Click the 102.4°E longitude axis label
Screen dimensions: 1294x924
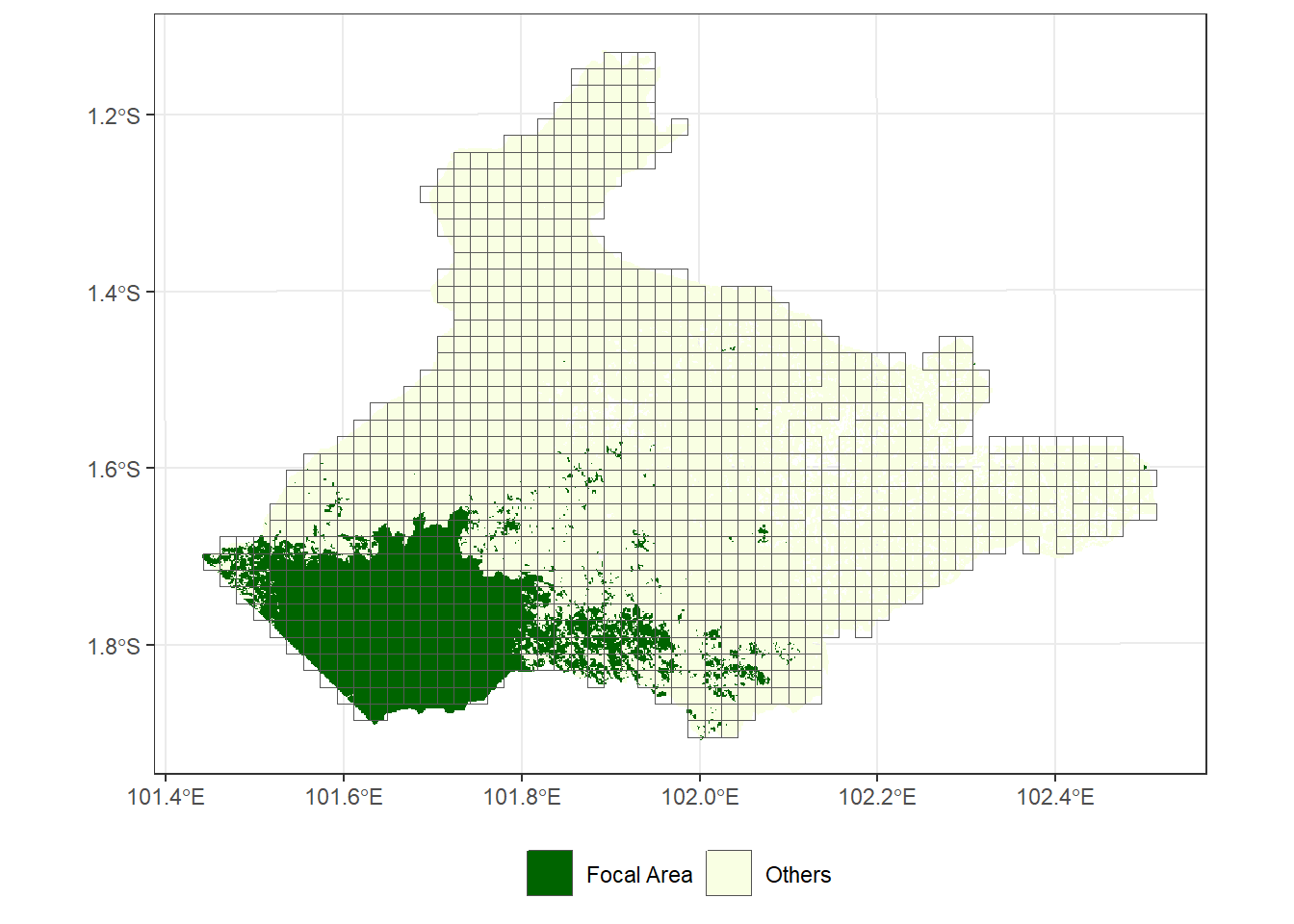pyautogui.click(x=1055, y=797)
